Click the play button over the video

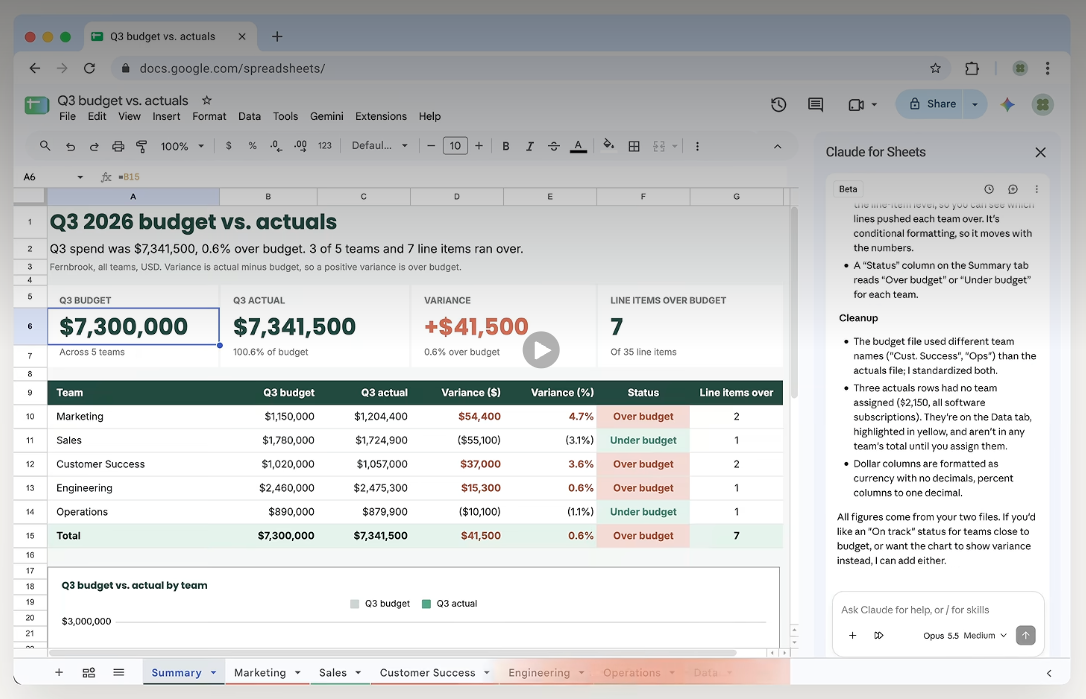[541, 350]
